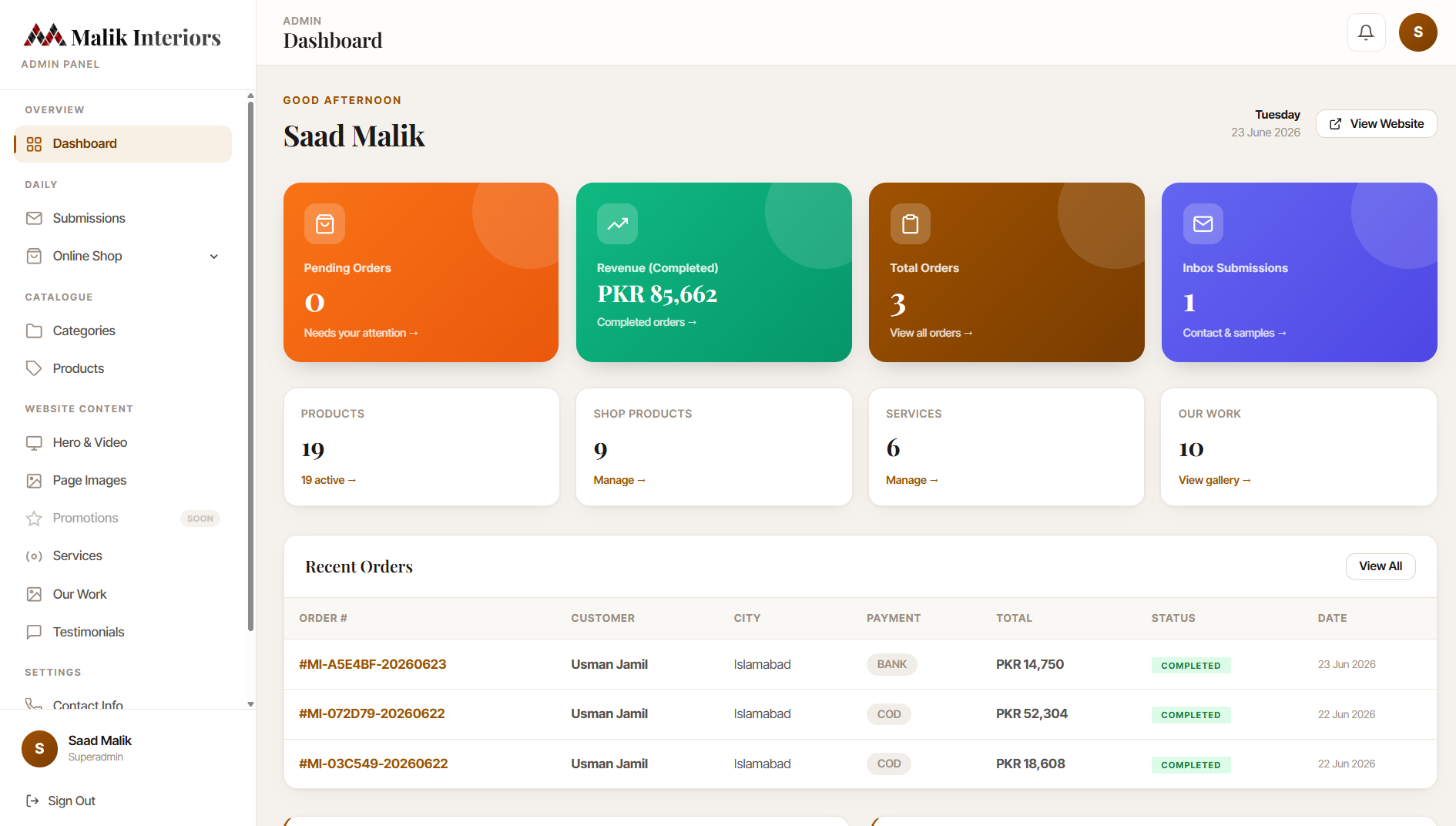This screenshot has width=1456, height=826.
Task: Follow the Needs your attention link
Action: click(361, 333)
